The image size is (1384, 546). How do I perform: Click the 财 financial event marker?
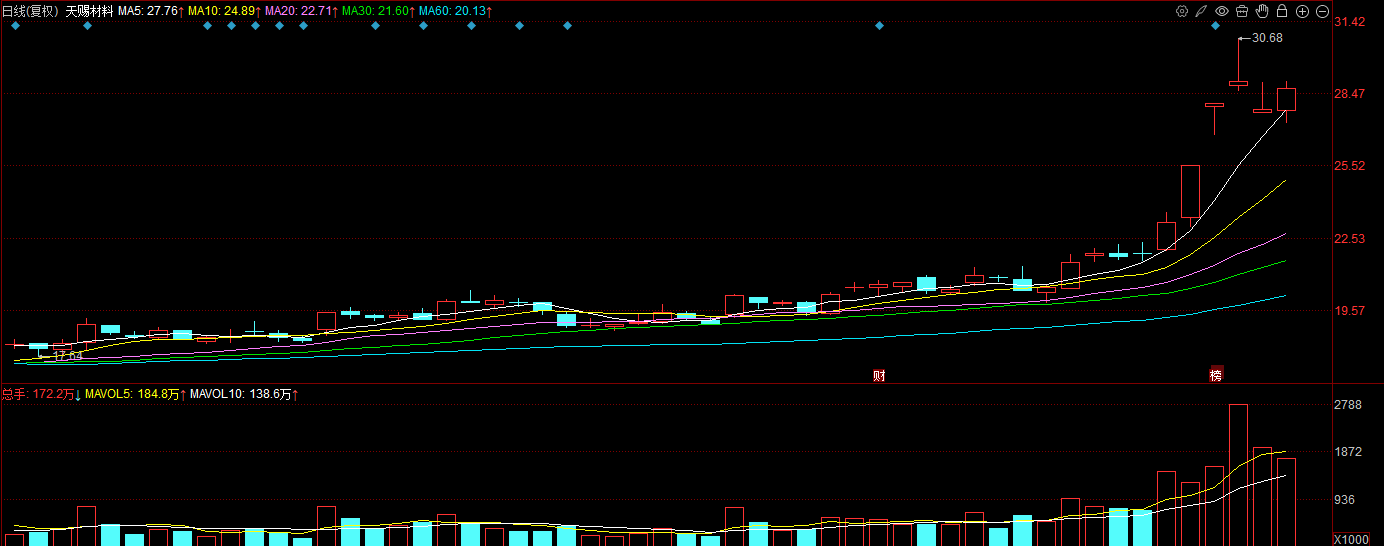click(879, 375)
